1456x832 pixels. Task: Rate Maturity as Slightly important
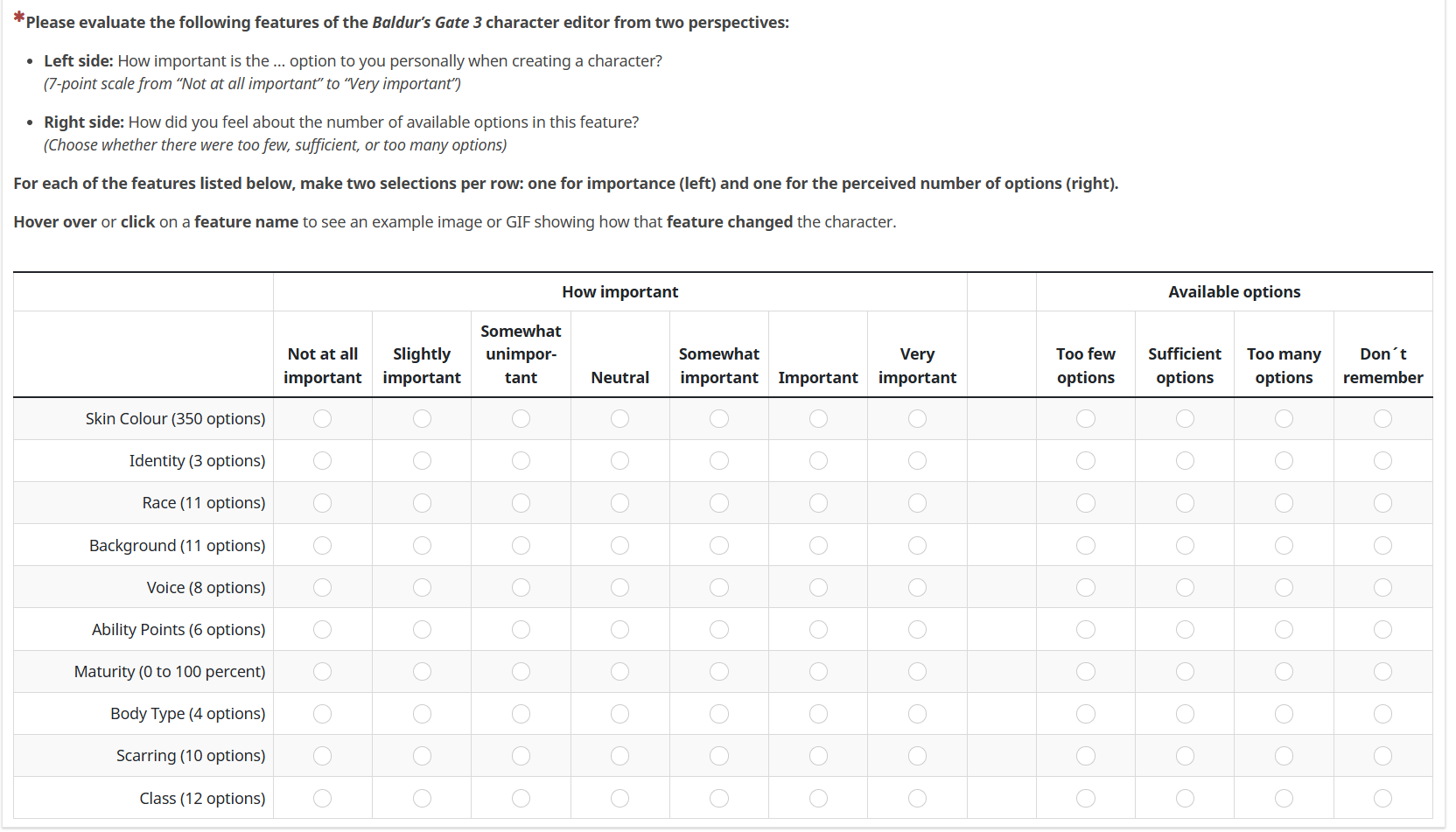[x=422, y=672]
